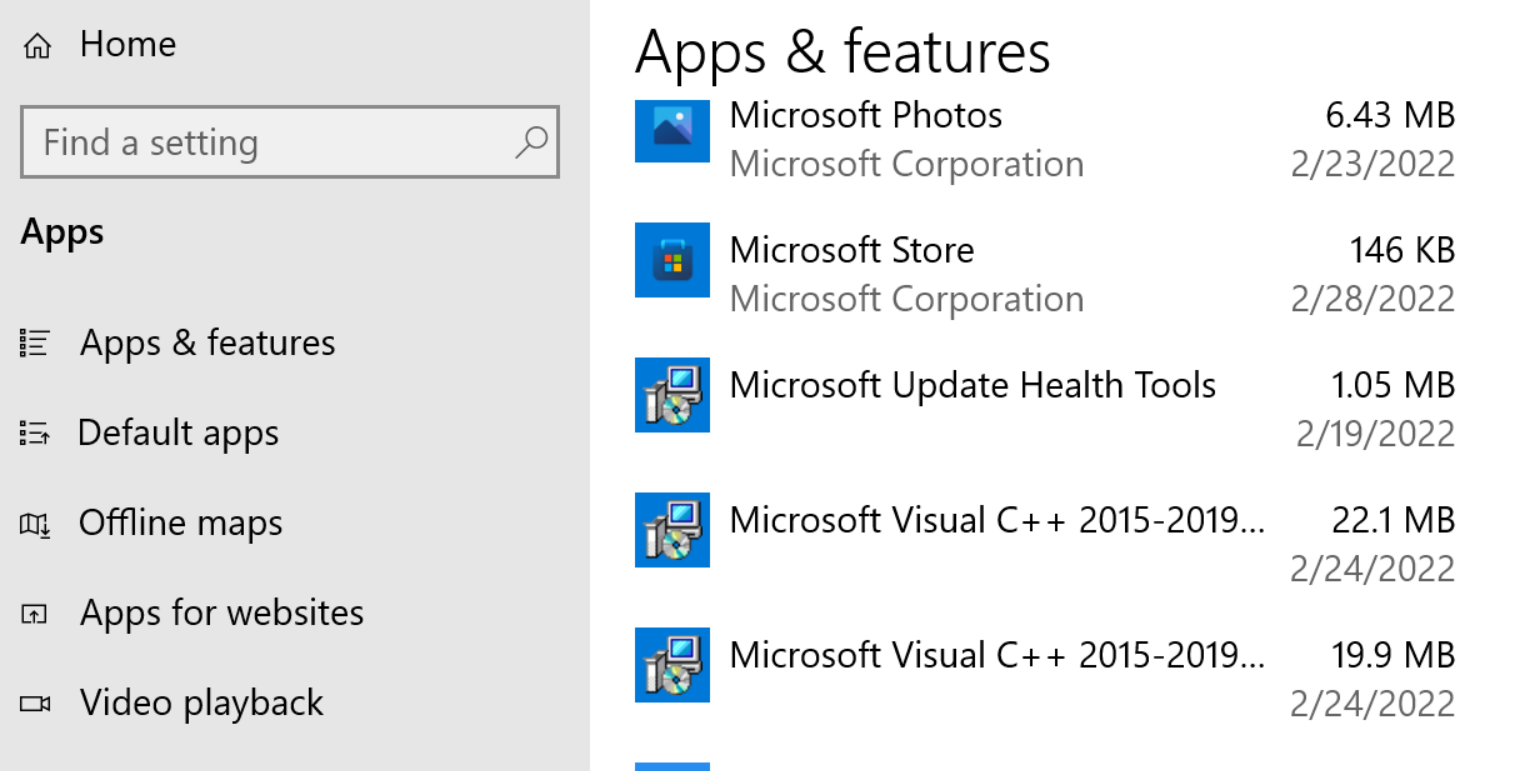Click the magnifier icon in search box
This screenshot has width=1514, height=771.
tap(531, 142)
